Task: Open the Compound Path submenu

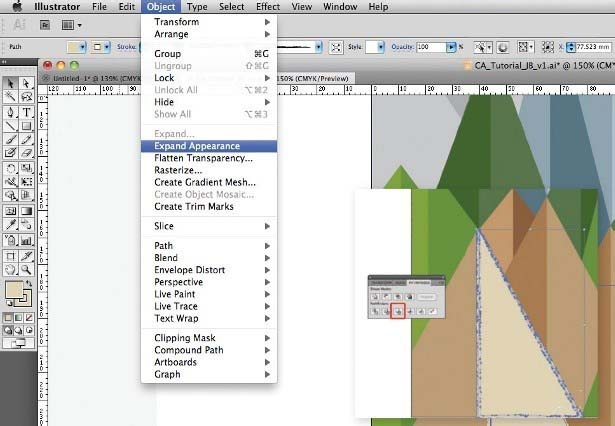Action: pyautogui.click(x=209, y=350)
